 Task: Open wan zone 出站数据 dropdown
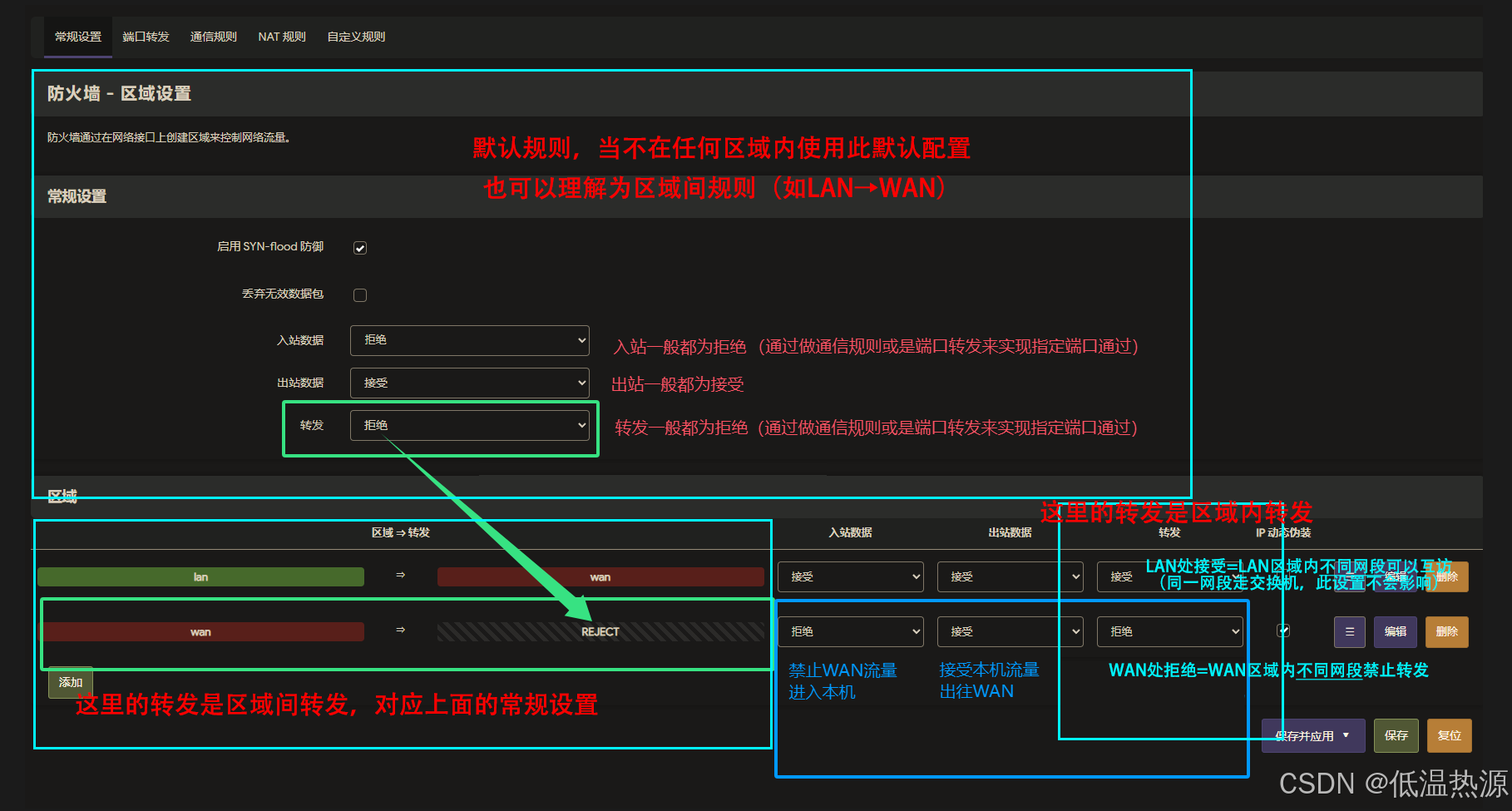click(1010, 631)
